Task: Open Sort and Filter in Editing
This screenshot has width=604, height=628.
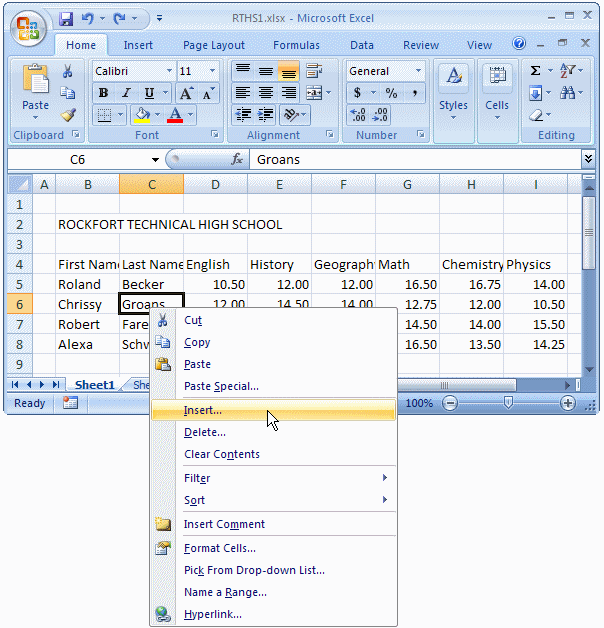Action: (568, 71)
